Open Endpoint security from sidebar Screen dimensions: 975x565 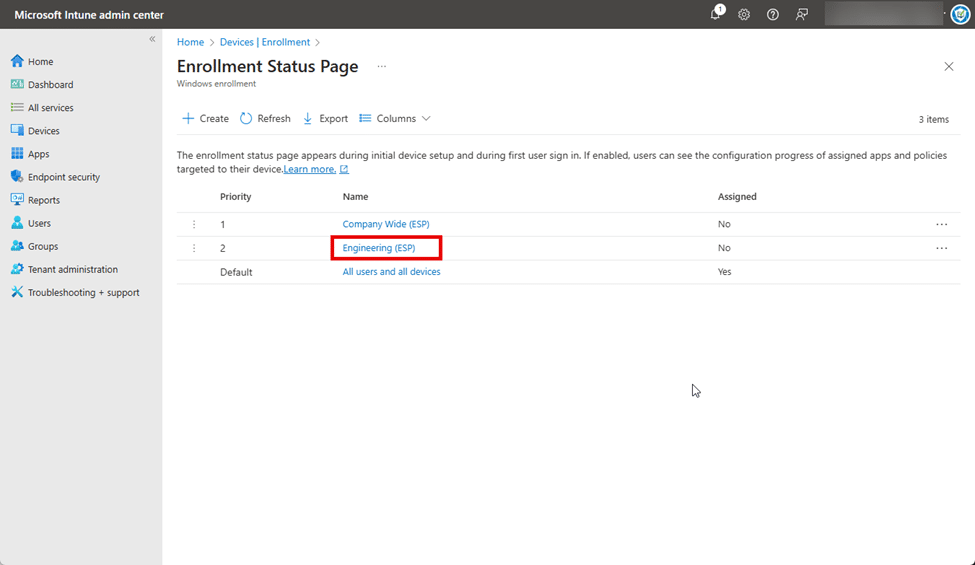(63, 177)
